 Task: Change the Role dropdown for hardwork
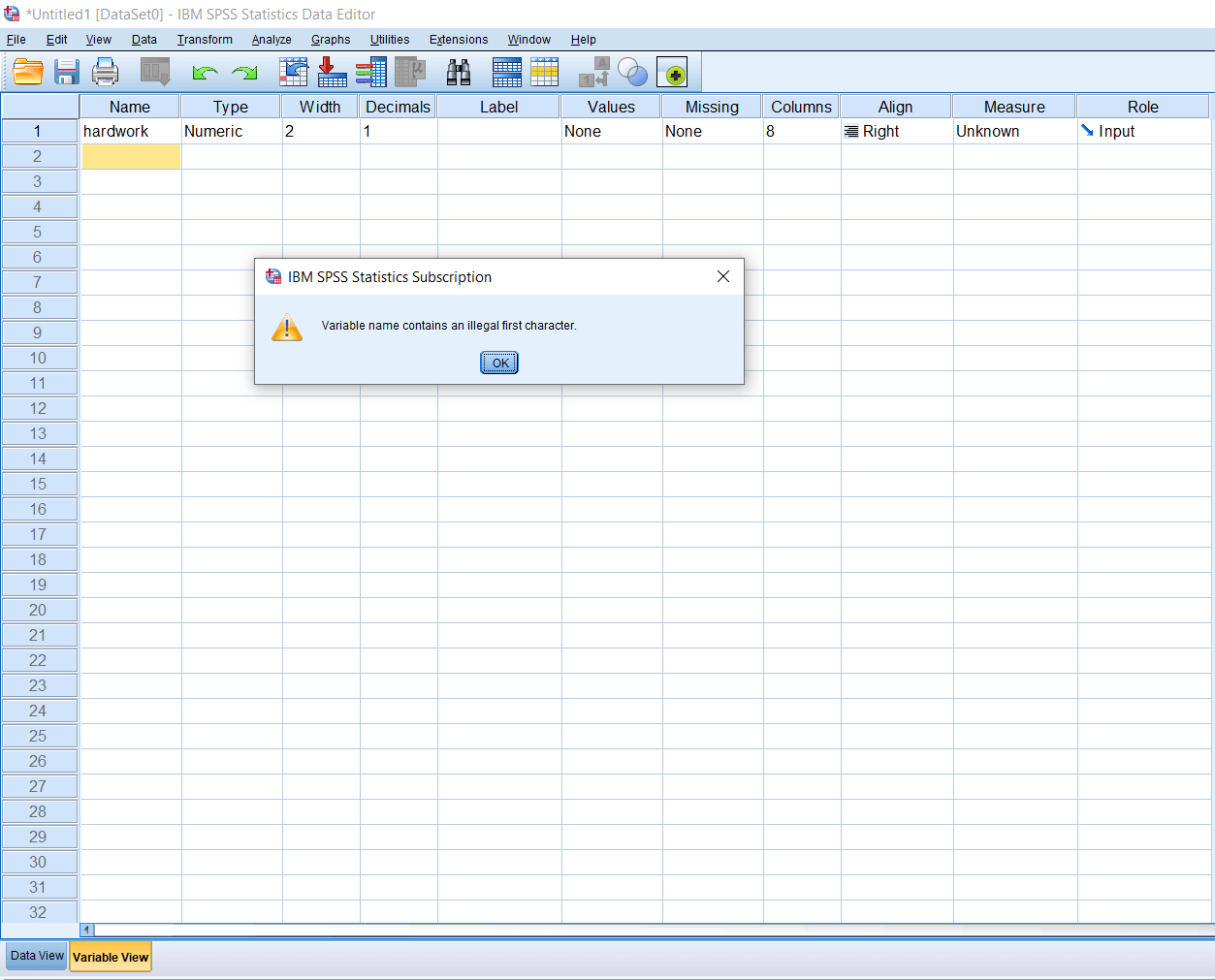tap(1142, 131)
